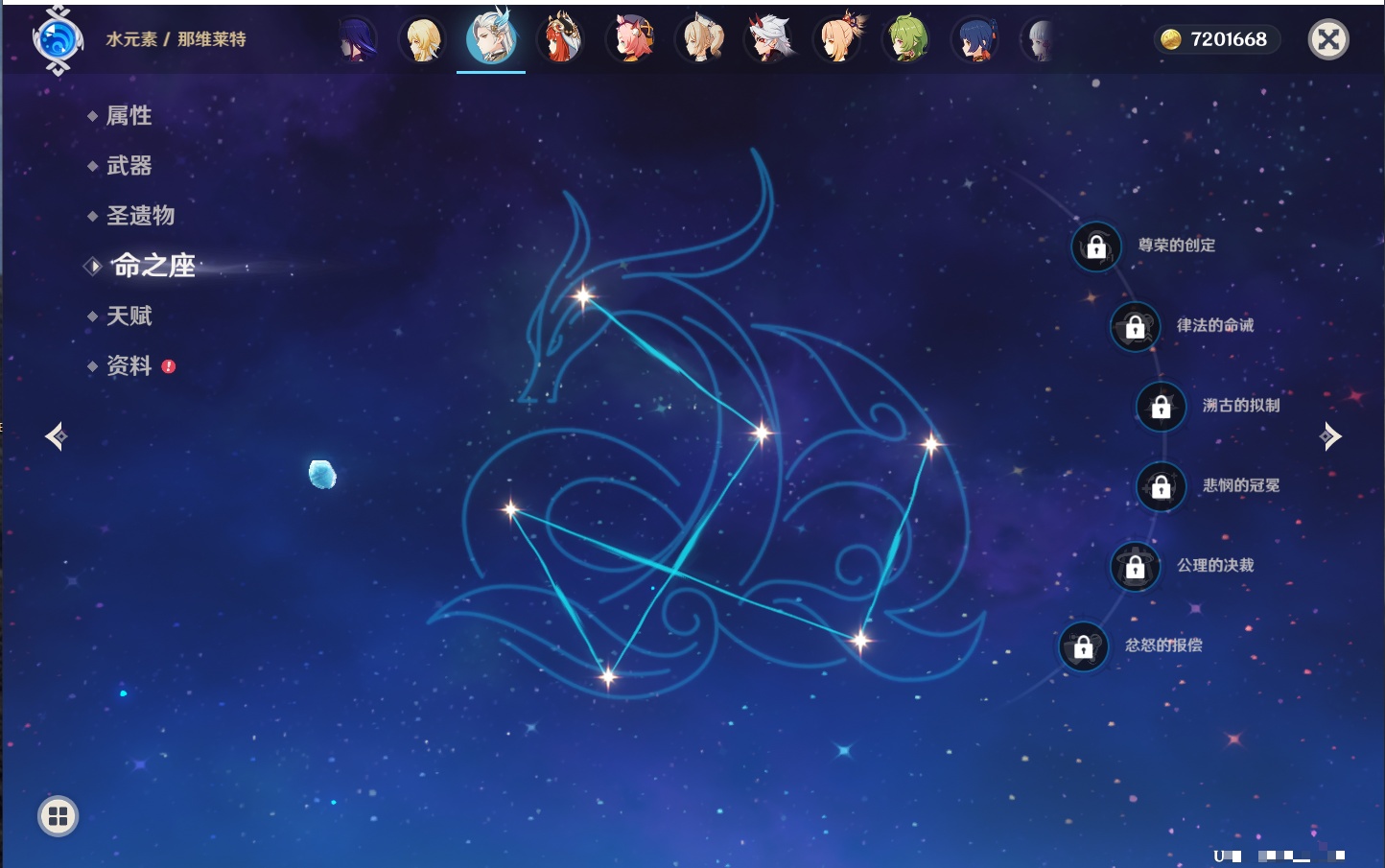The width and height of the screenshot is (1385, 868).
Task: Switch to the green-haired Collei portrait
Action: tap(906, 40)
